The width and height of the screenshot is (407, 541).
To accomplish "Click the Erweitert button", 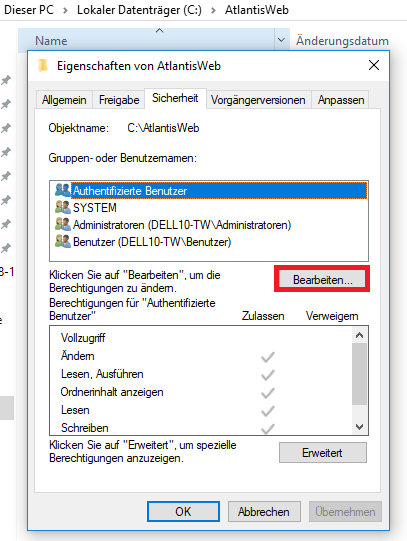I will tap(322, 453).
